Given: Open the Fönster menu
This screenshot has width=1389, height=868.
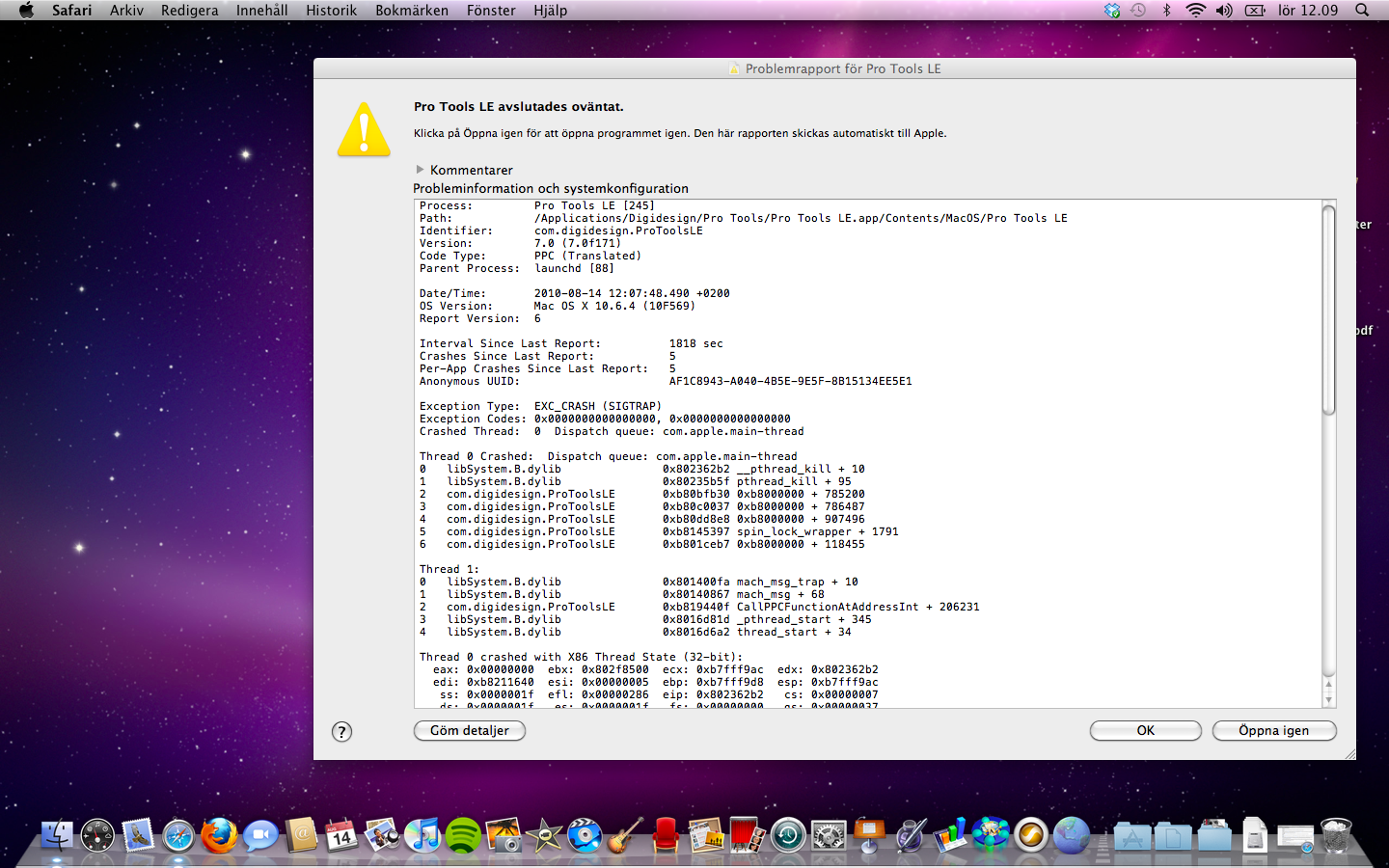Looking at the screenshot, I should click(x=491, y=10).
